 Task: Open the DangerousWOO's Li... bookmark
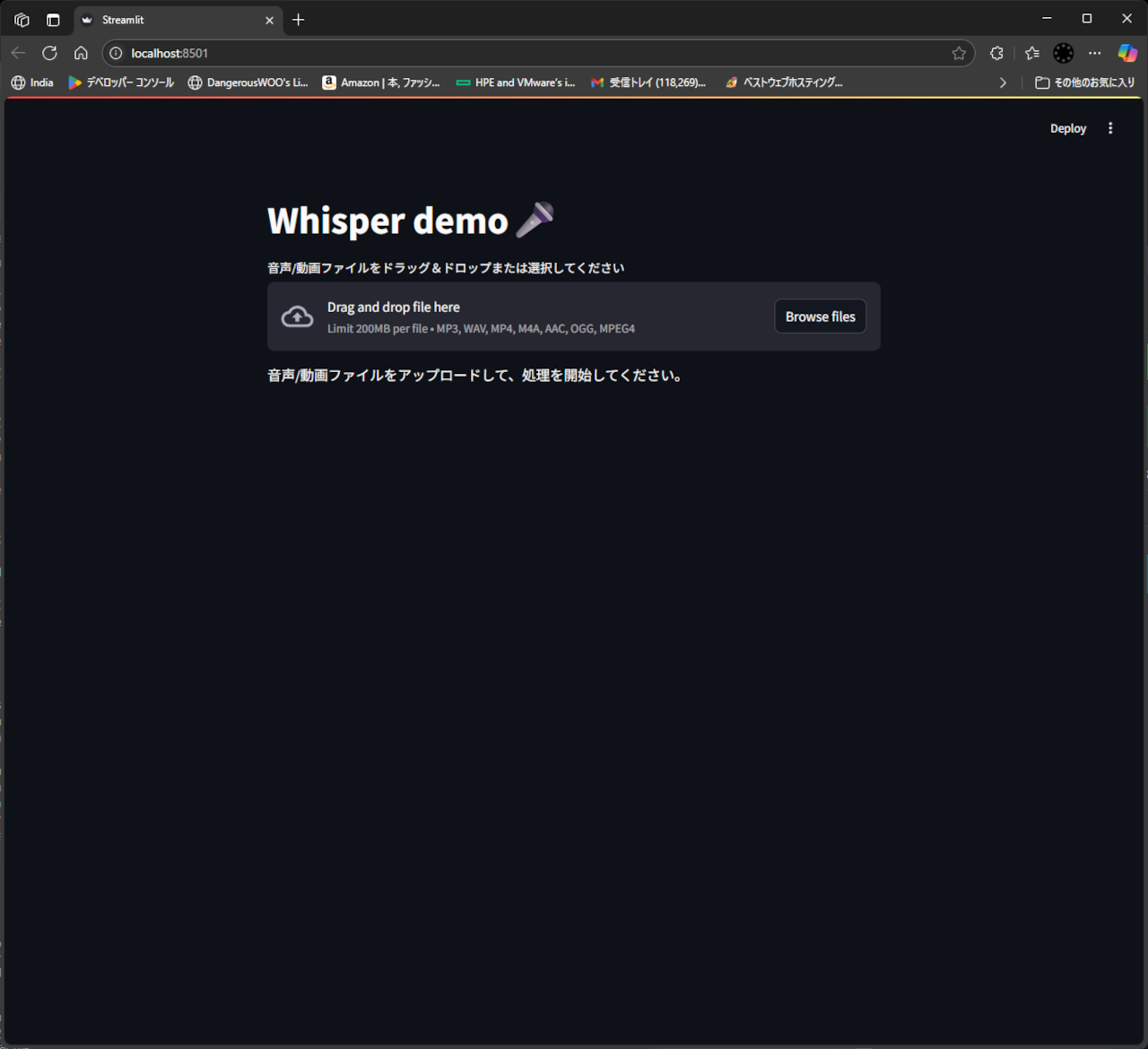[x=248, y=82]
